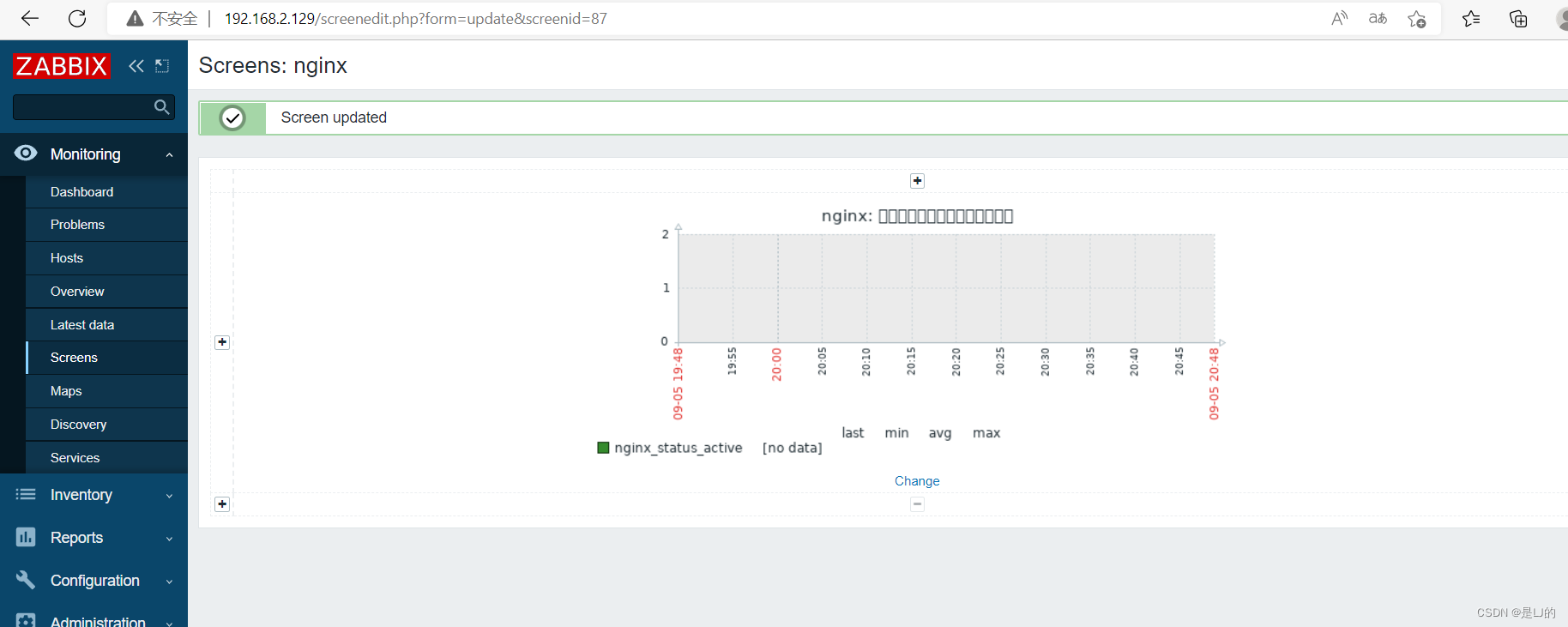Click nginx_status_active legend label
The height and width of the screenshot is (627, 1568).
point(678,448)
